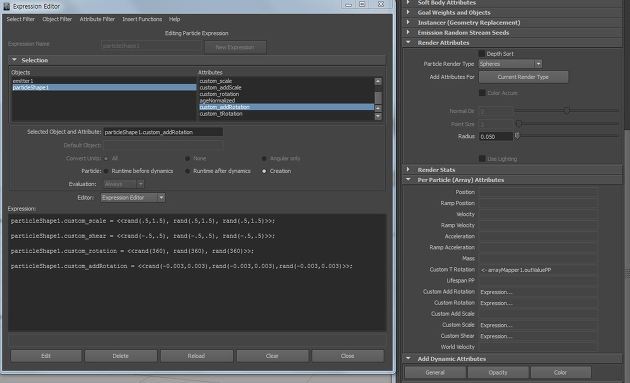Screen dimensions: 630x383
Task: Click the Reload button
Action: [x=196, y=356]
